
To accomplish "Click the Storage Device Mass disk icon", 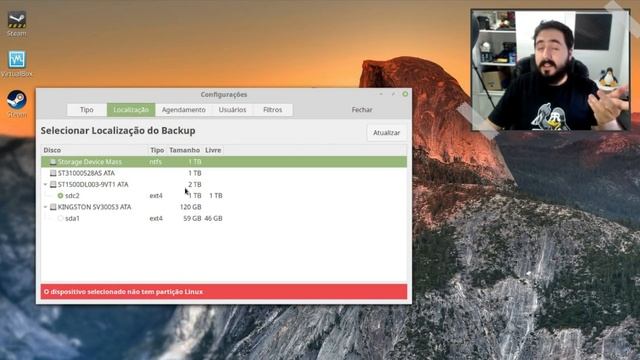I will point(53,162).
